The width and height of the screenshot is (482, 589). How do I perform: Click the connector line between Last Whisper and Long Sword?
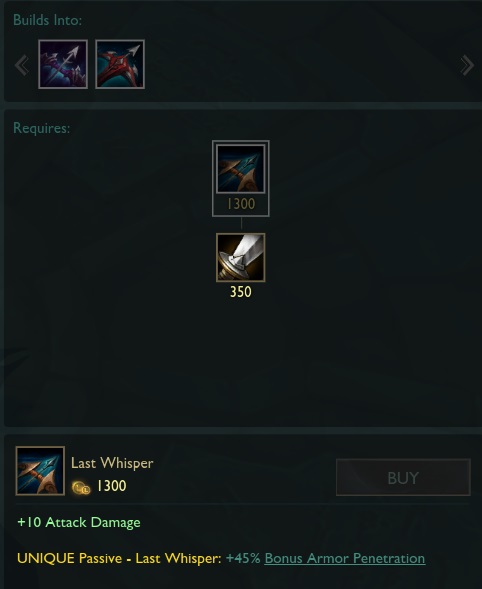point(241,224)
